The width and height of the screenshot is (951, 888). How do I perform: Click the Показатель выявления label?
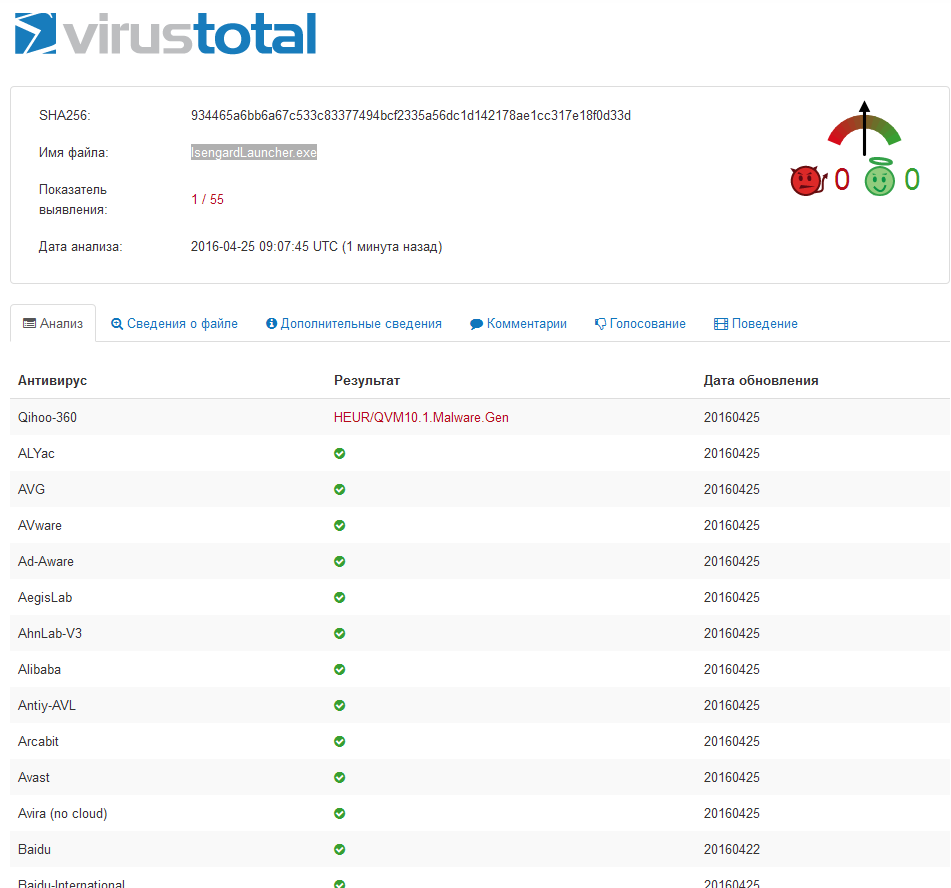(x=73, y=200)
